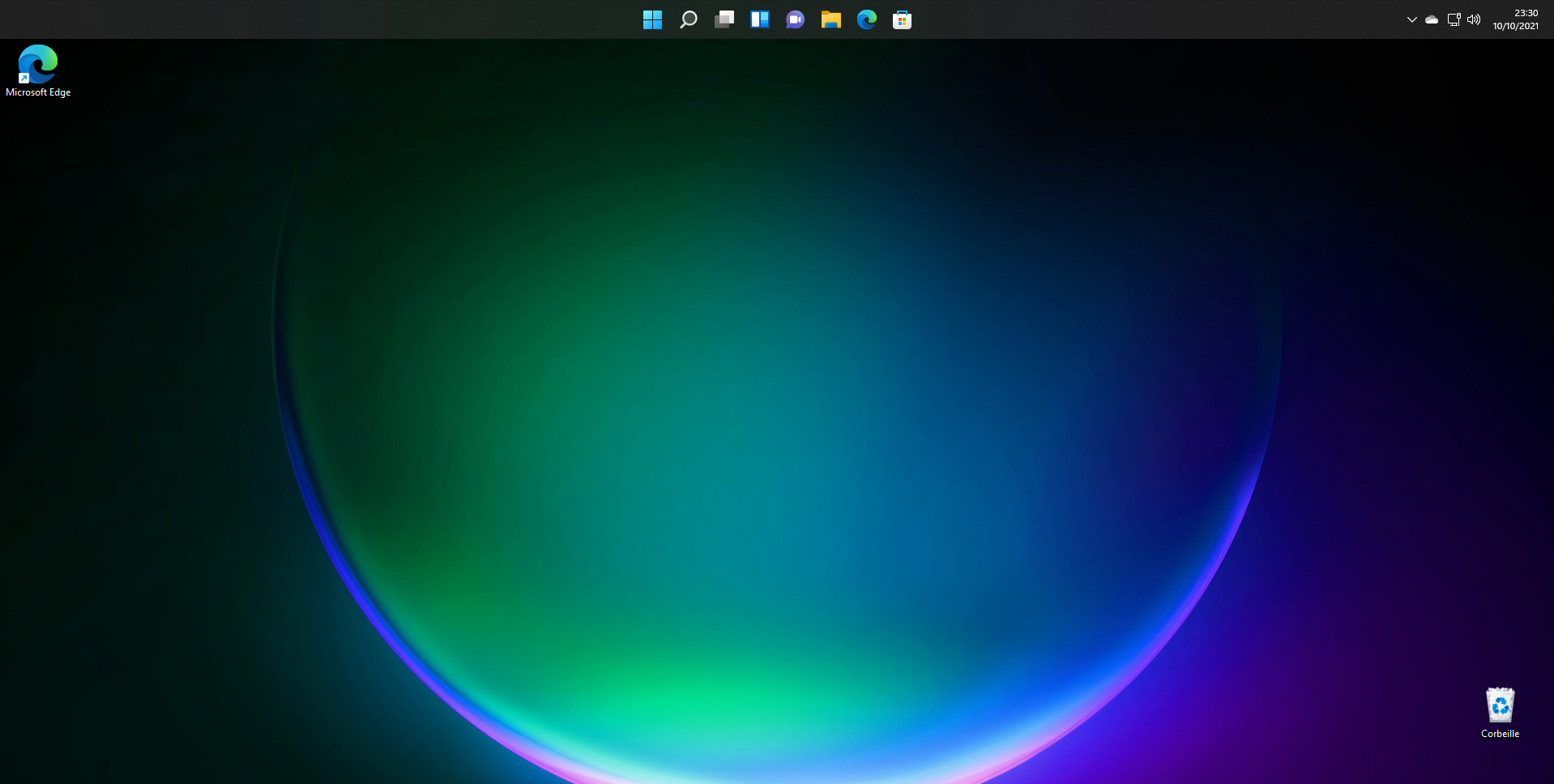Viewport: 1554px width, 784px height.
Task: Open File Explorer from the taskbar
Action: point(830,19)
